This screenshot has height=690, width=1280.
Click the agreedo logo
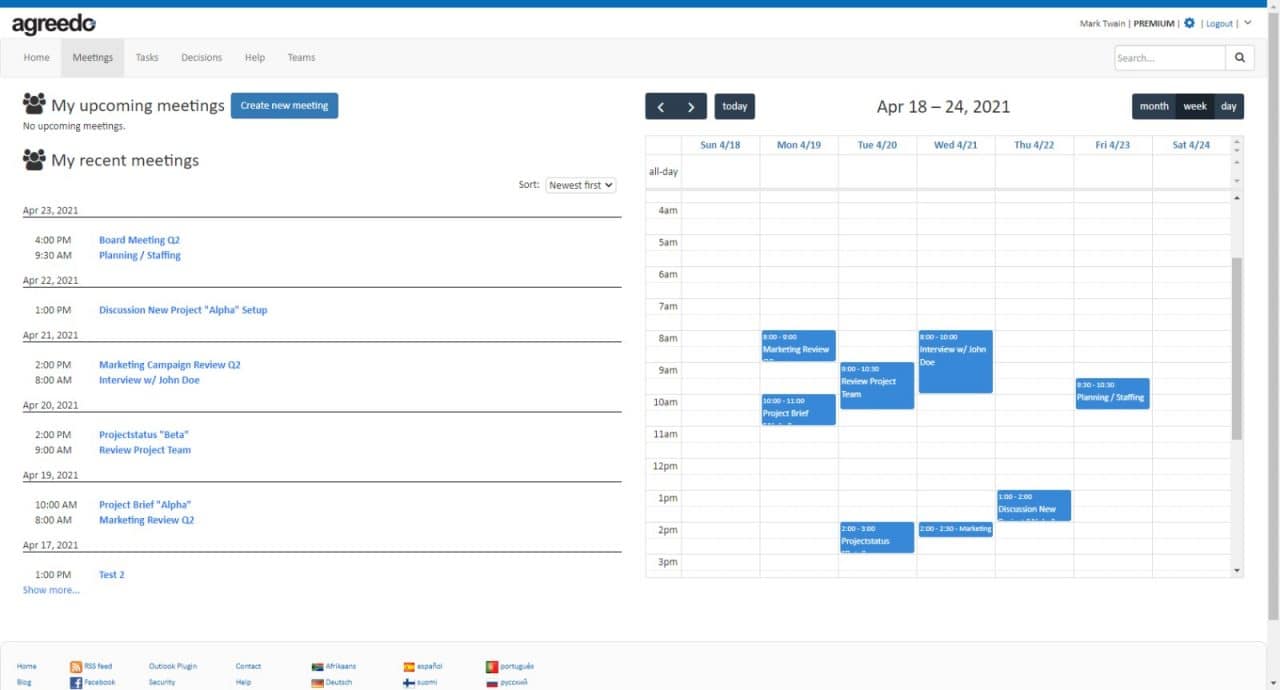click(52, 22)
